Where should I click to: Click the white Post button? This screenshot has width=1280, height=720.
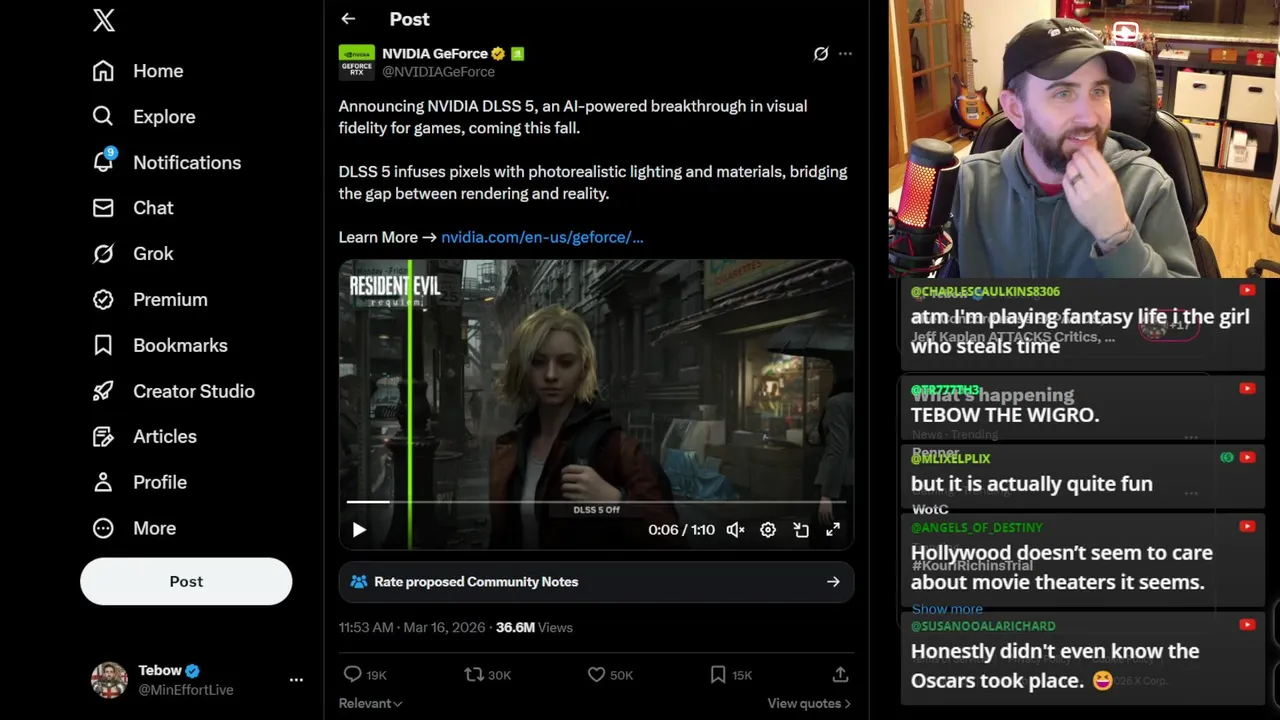click(x=186, y=581)
